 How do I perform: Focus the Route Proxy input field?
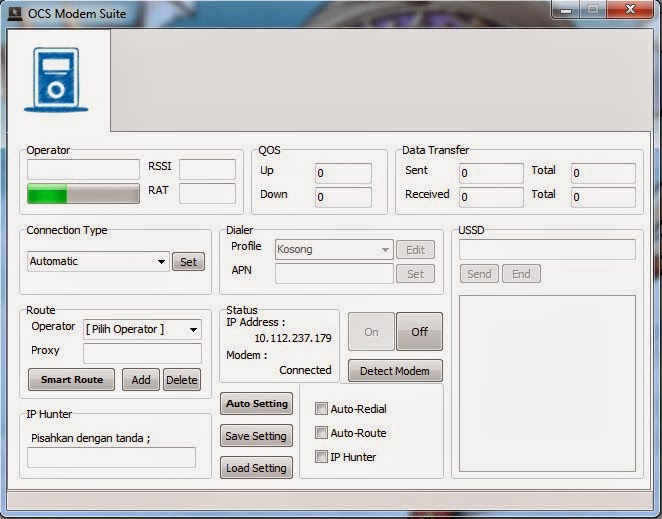142,353
